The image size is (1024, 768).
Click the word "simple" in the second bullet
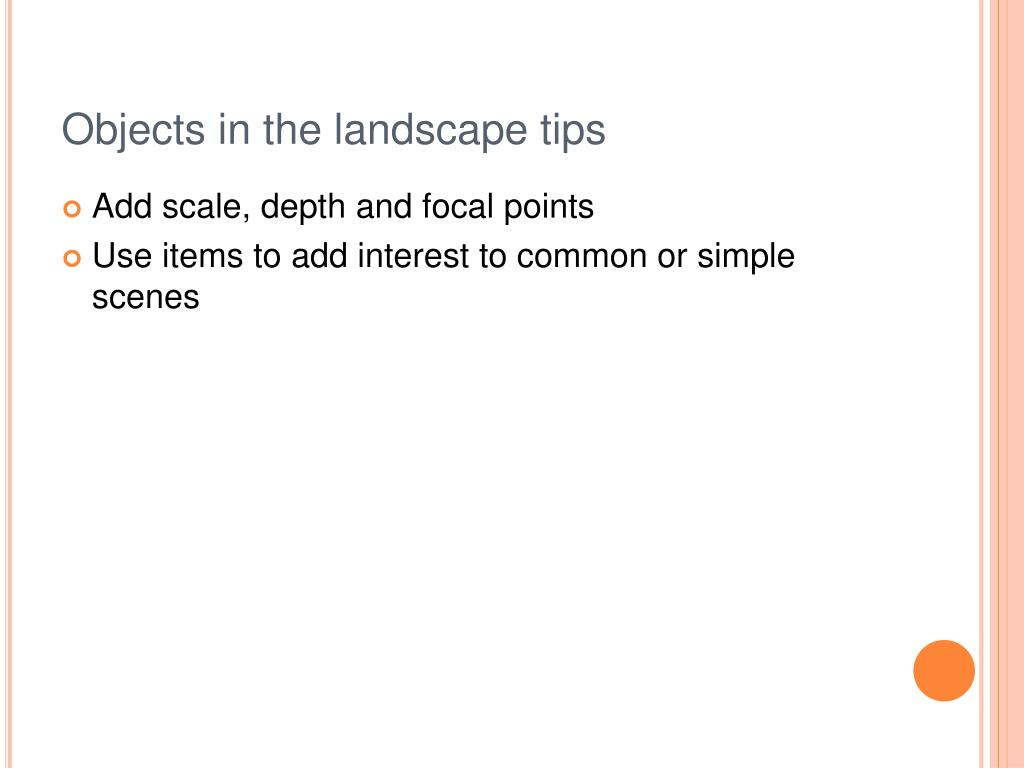click(x=746, y=257)
